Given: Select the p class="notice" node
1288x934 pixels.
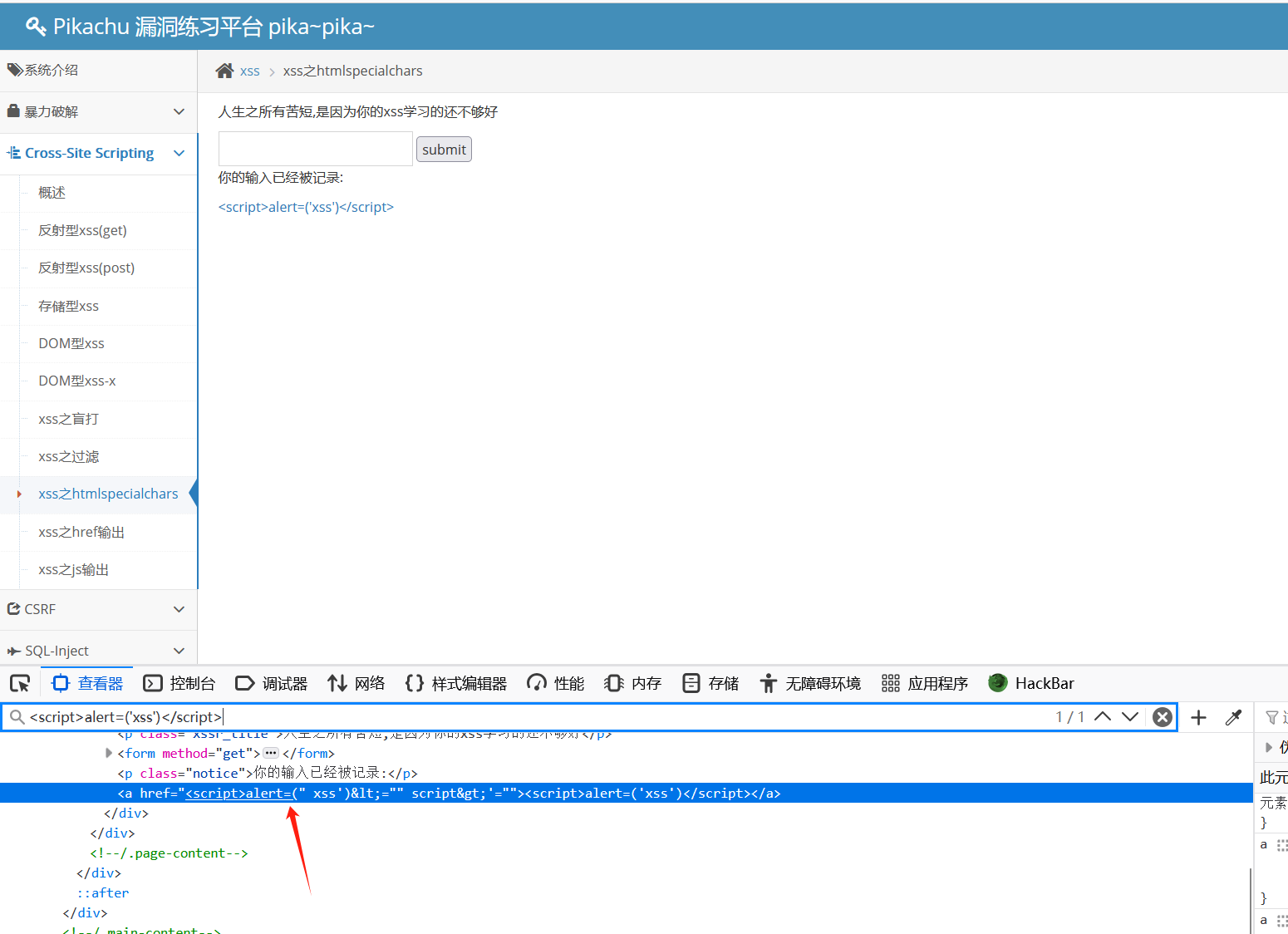Looking at the screenshot, I should pyautogui.click(x=268, y=774).
